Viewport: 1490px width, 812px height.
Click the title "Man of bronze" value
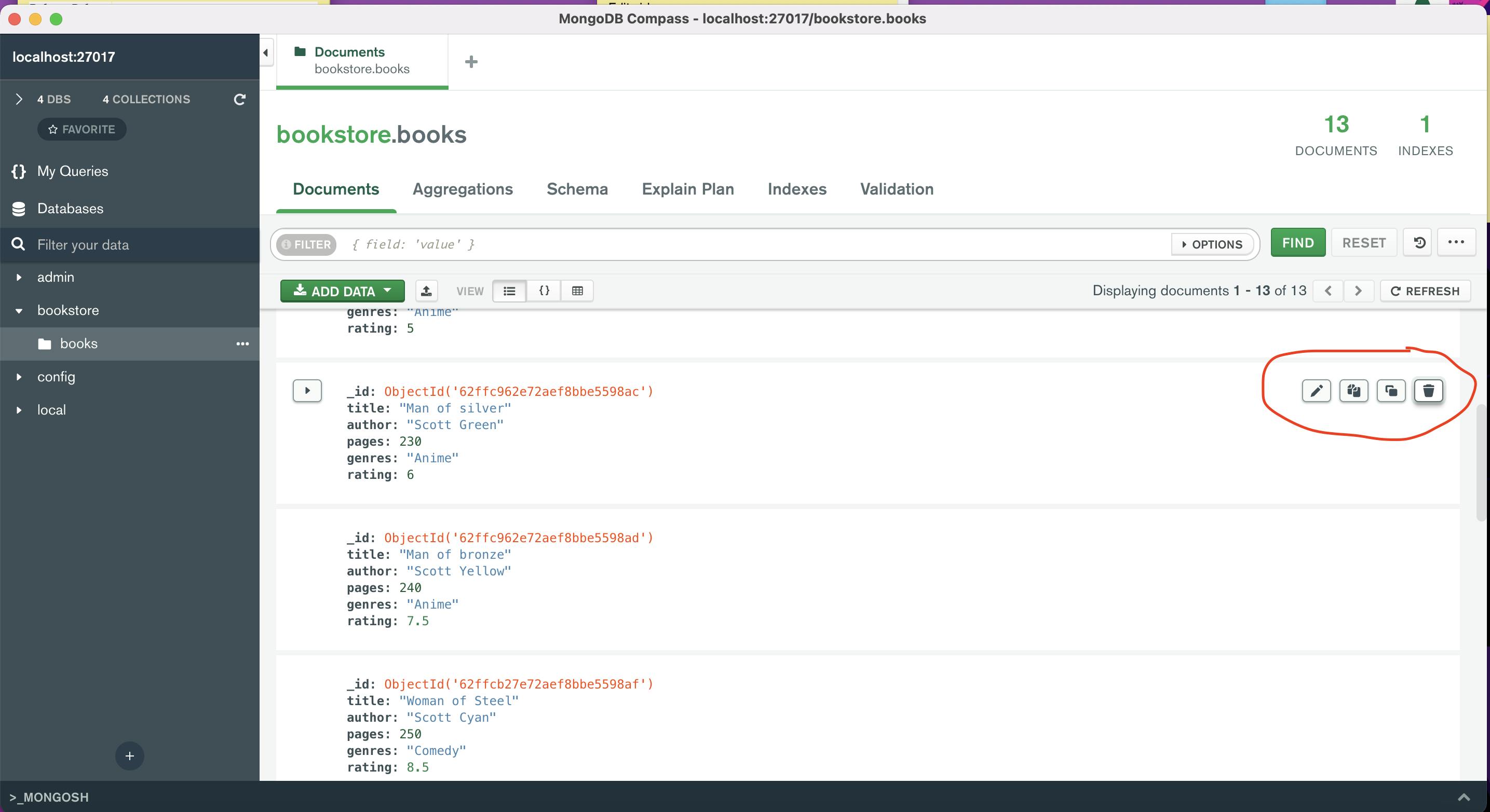[455, 554]
